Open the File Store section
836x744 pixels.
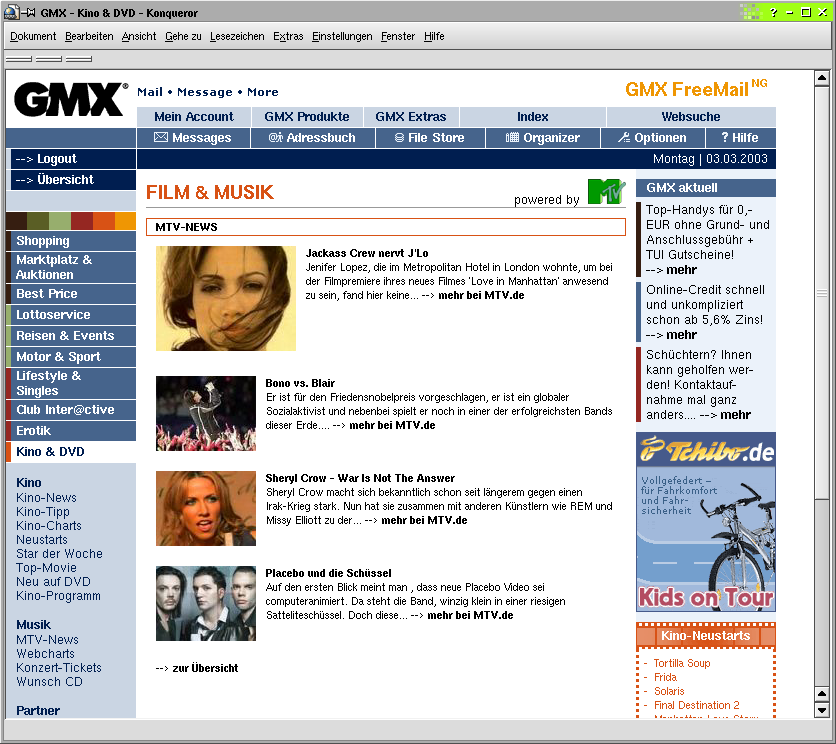pos(430,138)
